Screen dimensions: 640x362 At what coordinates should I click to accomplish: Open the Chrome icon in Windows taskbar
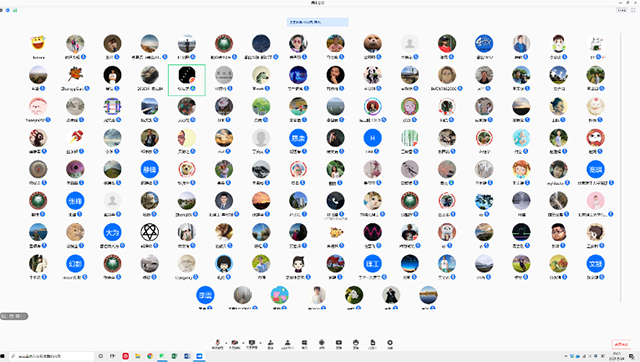150,356
